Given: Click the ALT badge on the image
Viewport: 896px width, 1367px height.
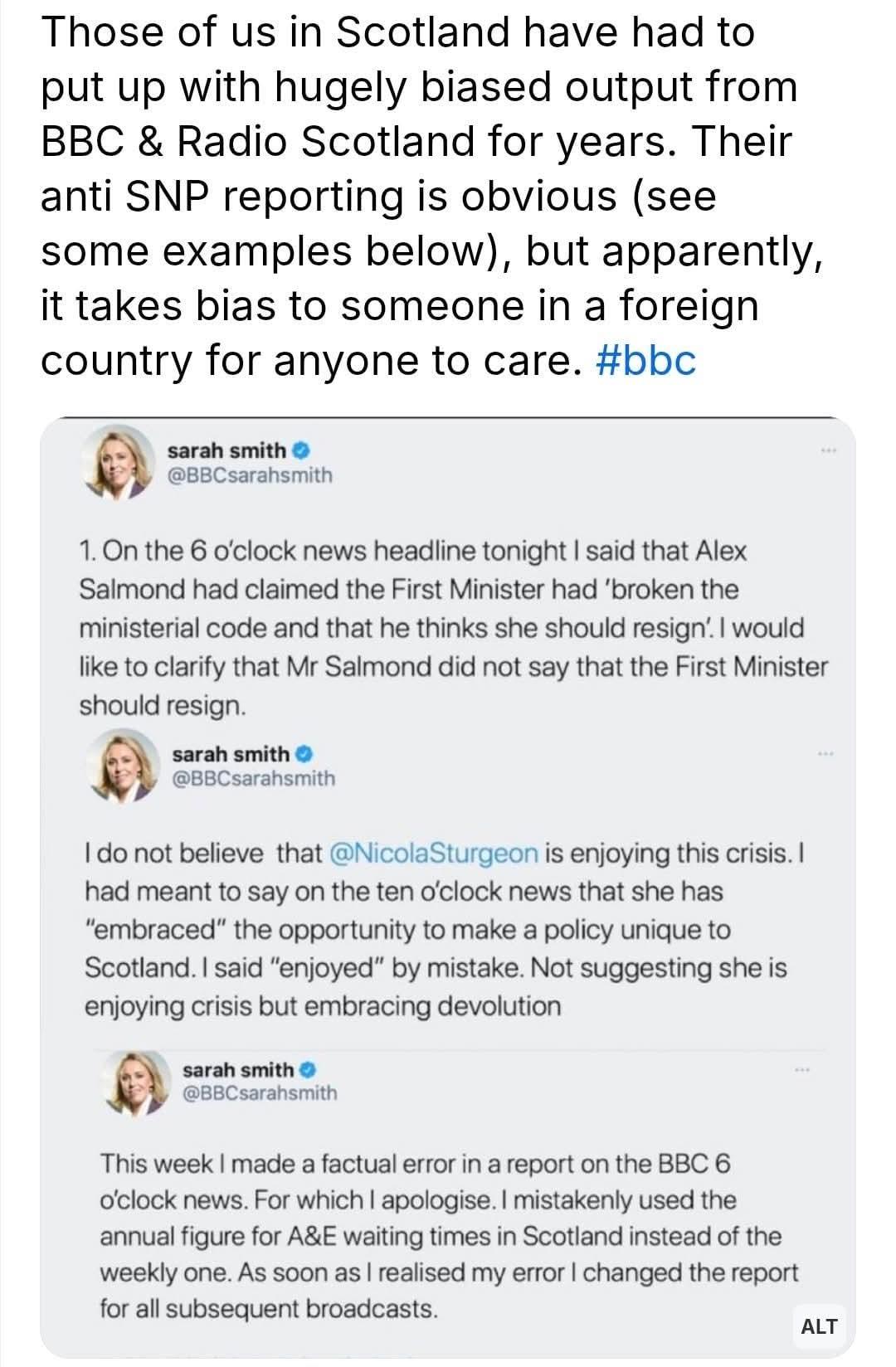Looking at the screenshot, I should (x=819, y=1326).
